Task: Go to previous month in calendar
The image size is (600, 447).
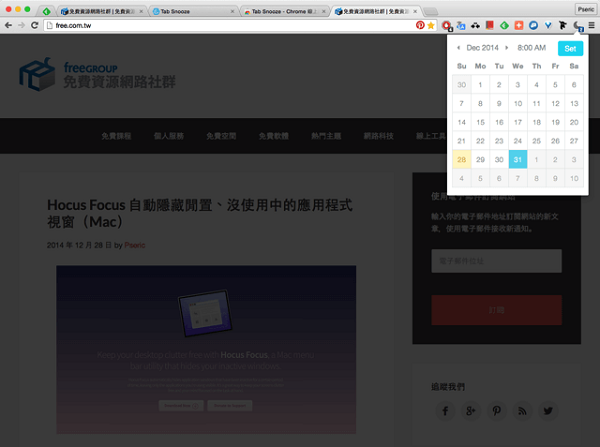Action: (x=458, y=48)
